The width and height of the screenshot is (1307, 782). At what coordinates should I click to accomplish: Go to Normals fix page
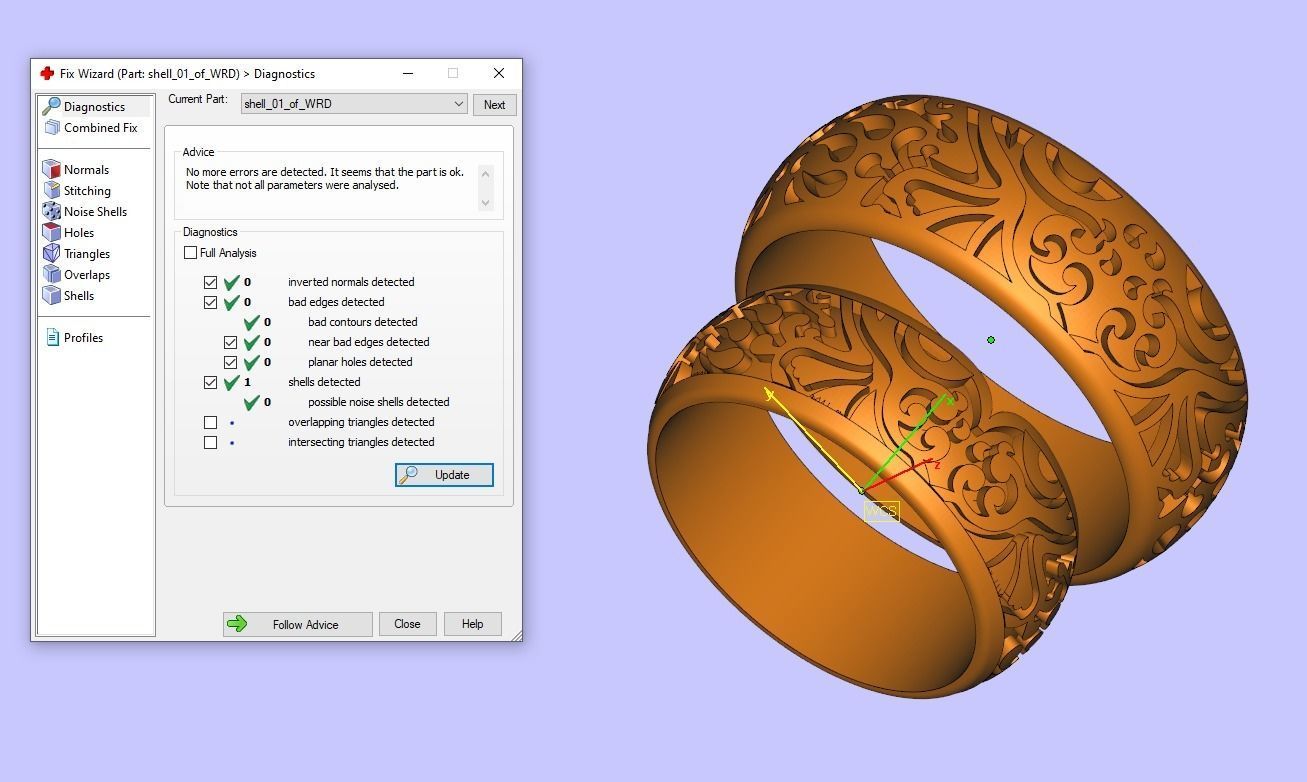(86, 169)
